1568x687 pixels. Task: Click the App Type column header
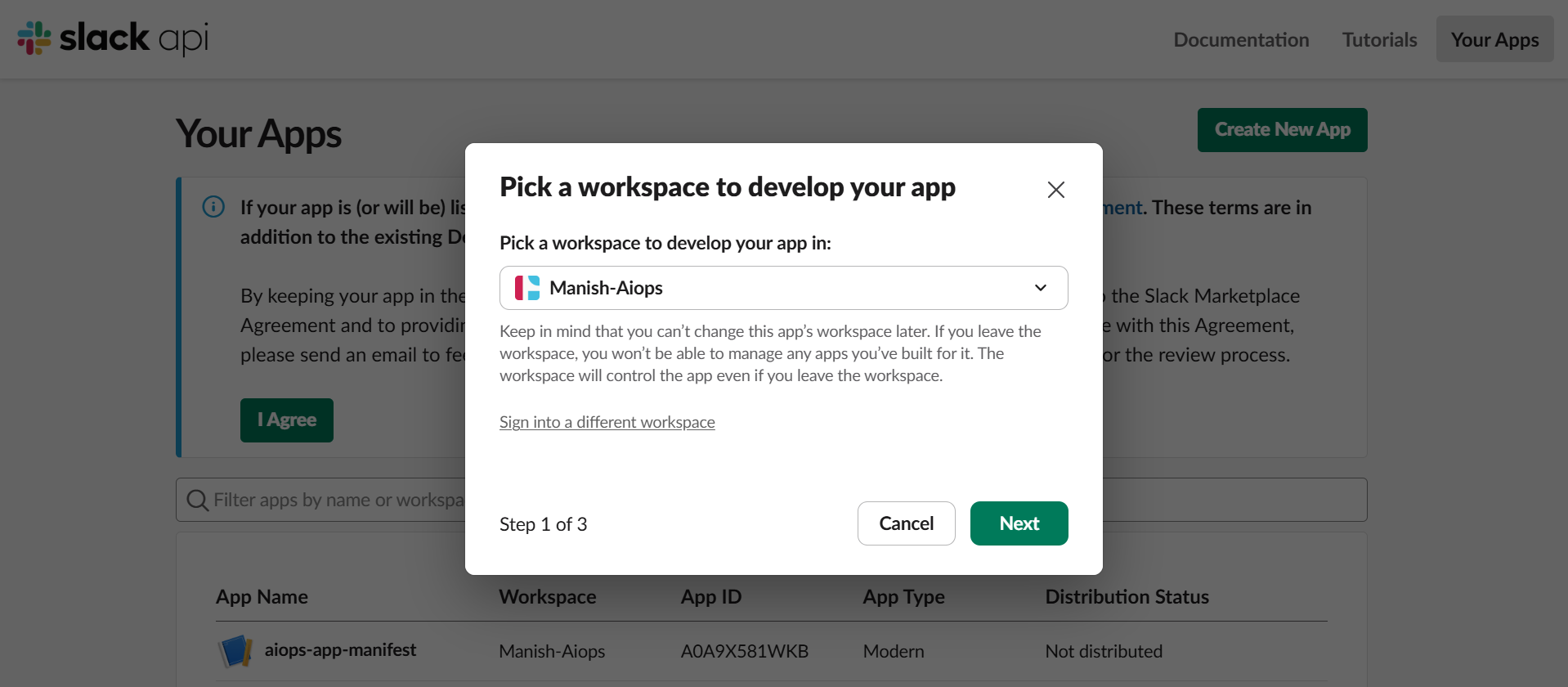pos(903,597)
